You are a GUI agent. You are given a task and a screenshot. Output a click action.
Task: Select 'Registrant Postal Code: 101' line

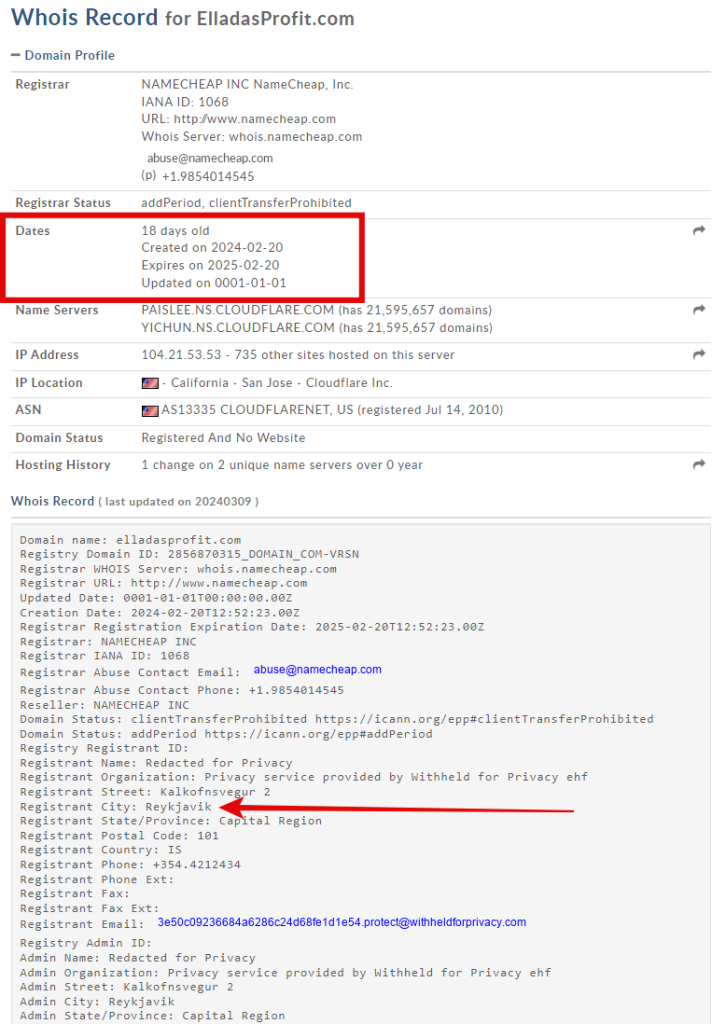click(x=120, y=835)
